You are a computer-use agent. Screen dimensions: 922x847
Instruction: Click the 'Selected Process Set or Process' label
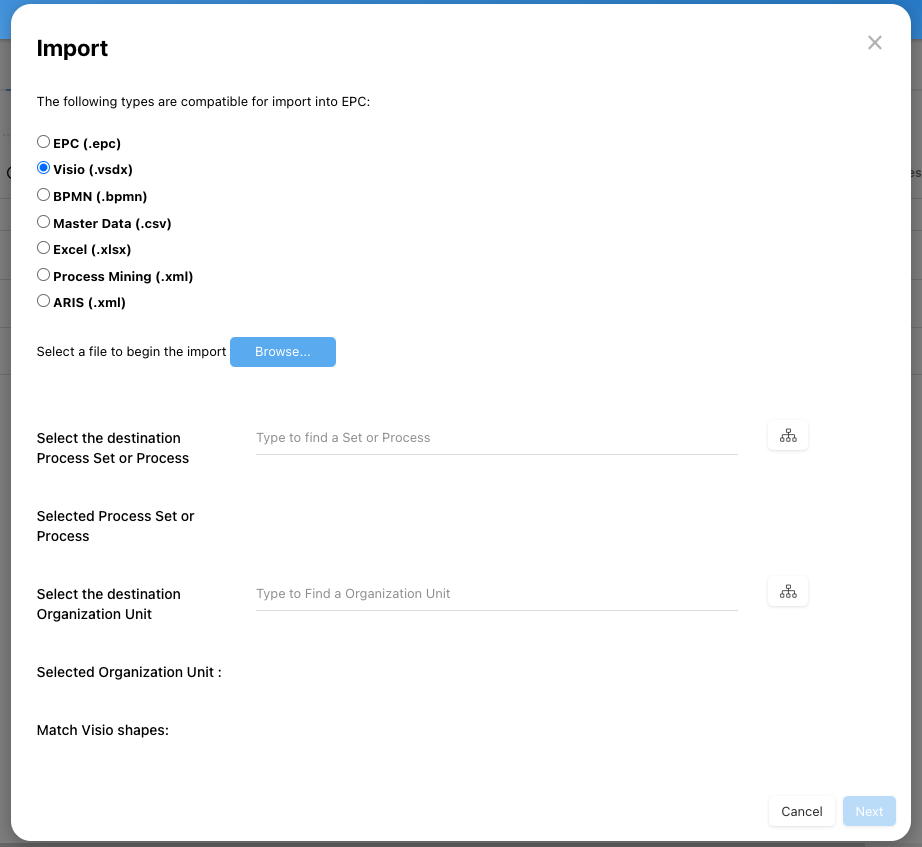click(115, 526)
